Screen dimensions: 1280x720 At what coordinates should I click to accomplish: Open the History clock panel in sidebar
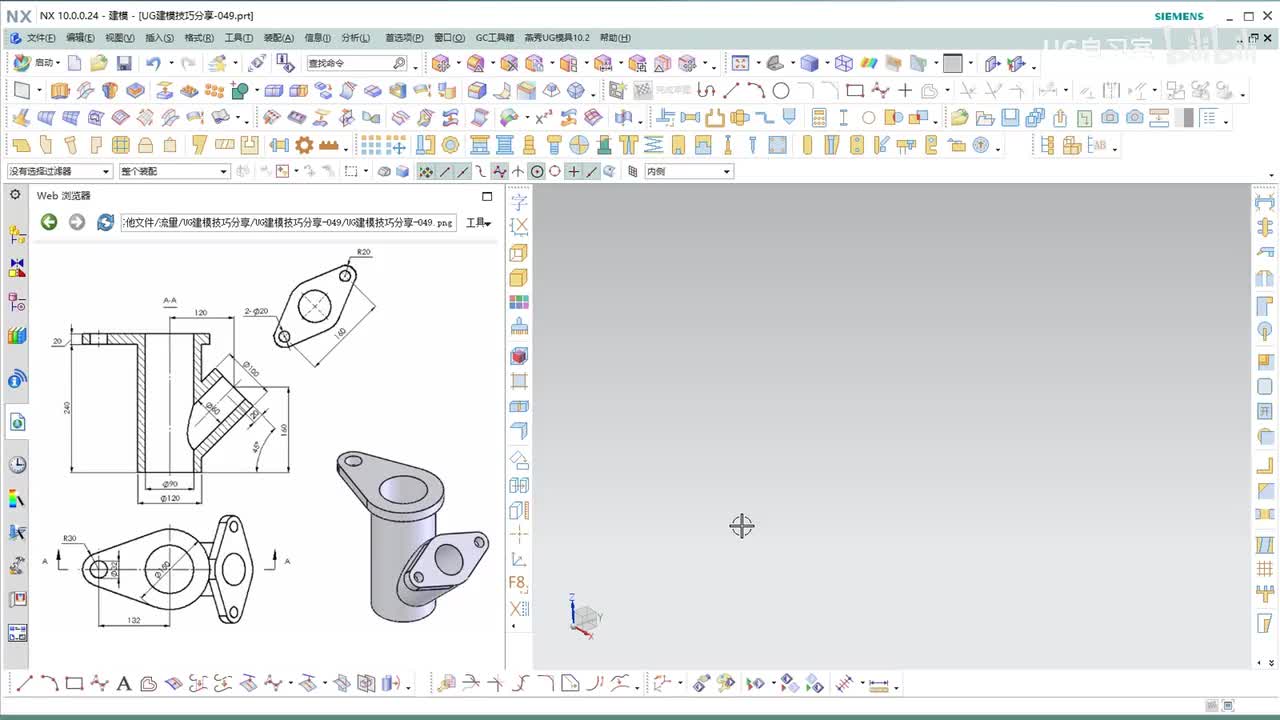[x=17, y=465]
